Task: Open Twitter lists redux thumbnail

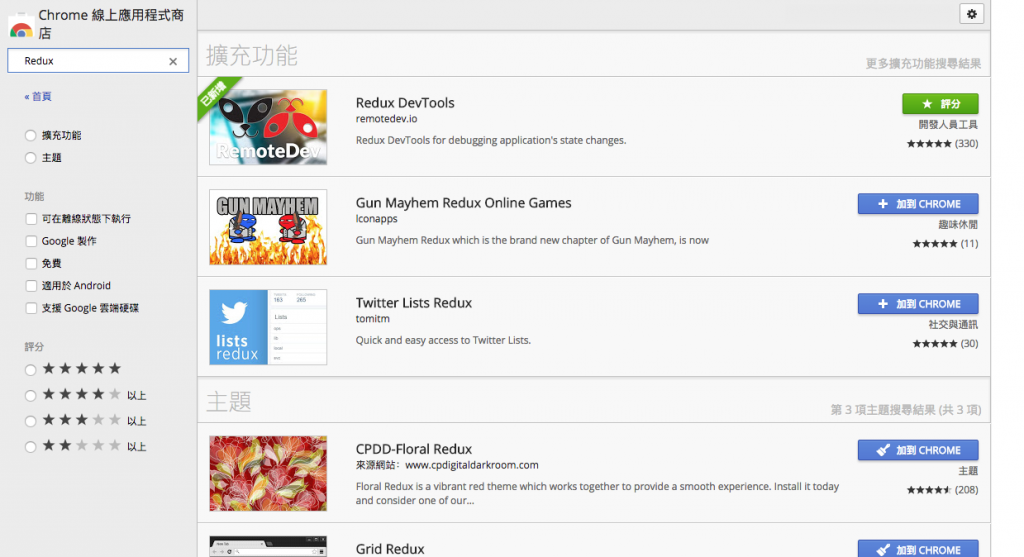Action: [x=268, y=326]
